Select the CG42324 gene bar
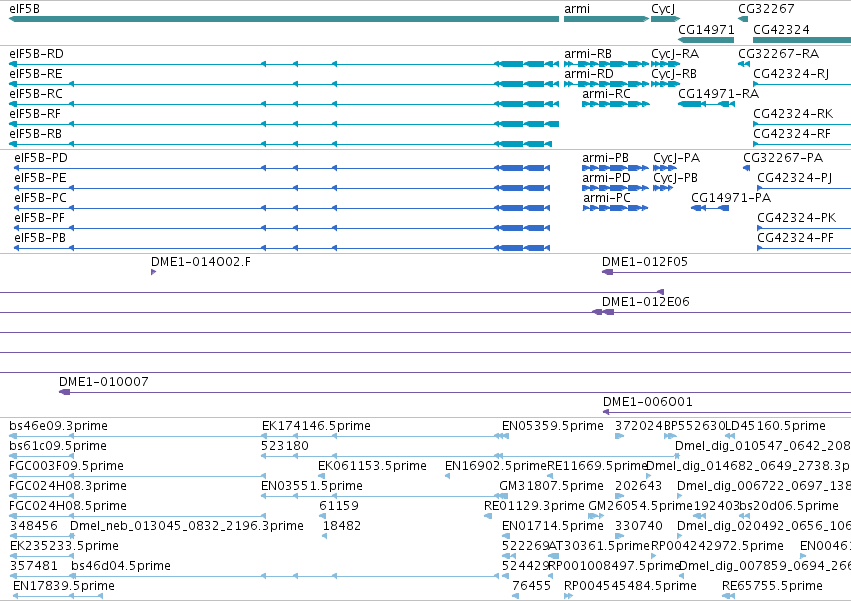 802,40
